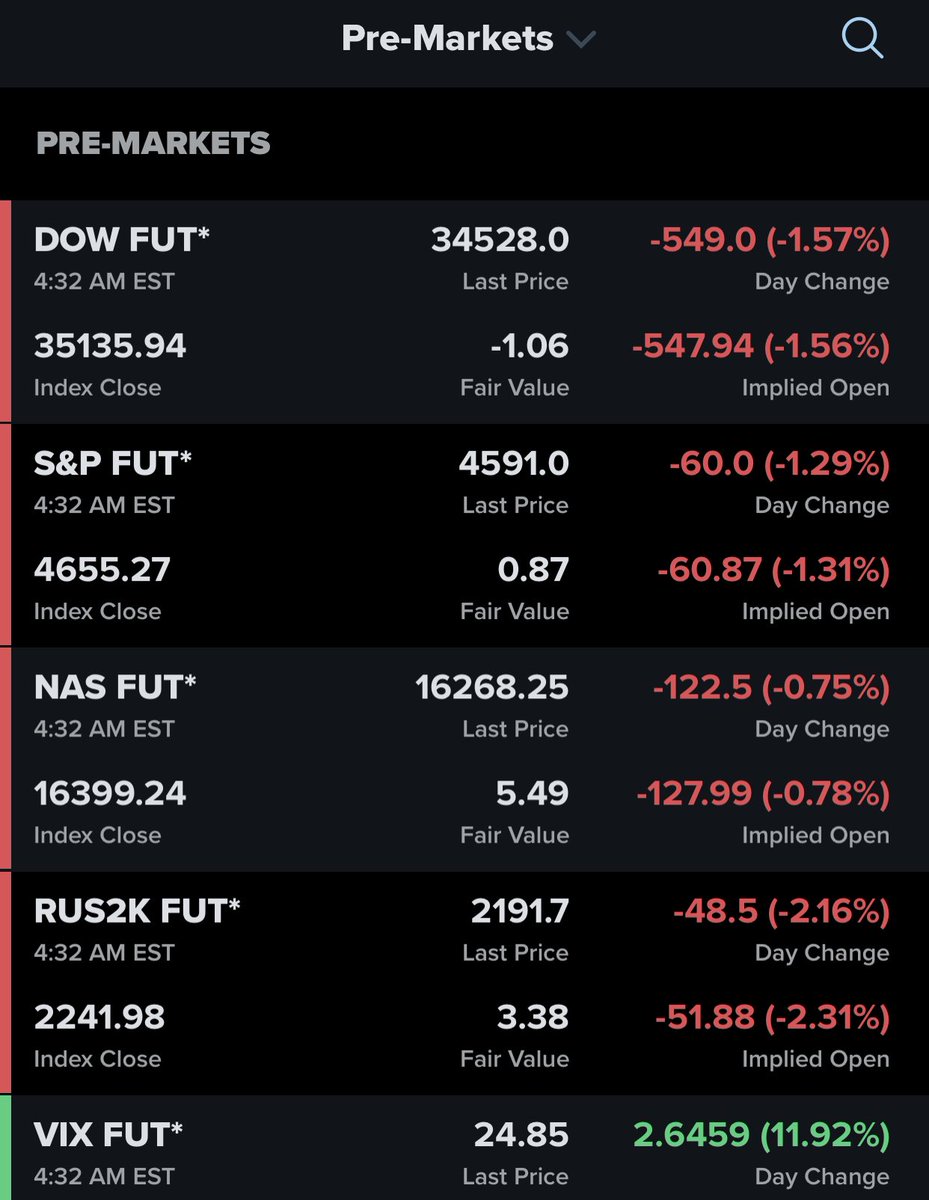The height and width of the screenshot is (1200, 929).
Task: Select NAS FUT futures entry
Action: [x=464, y=759]
